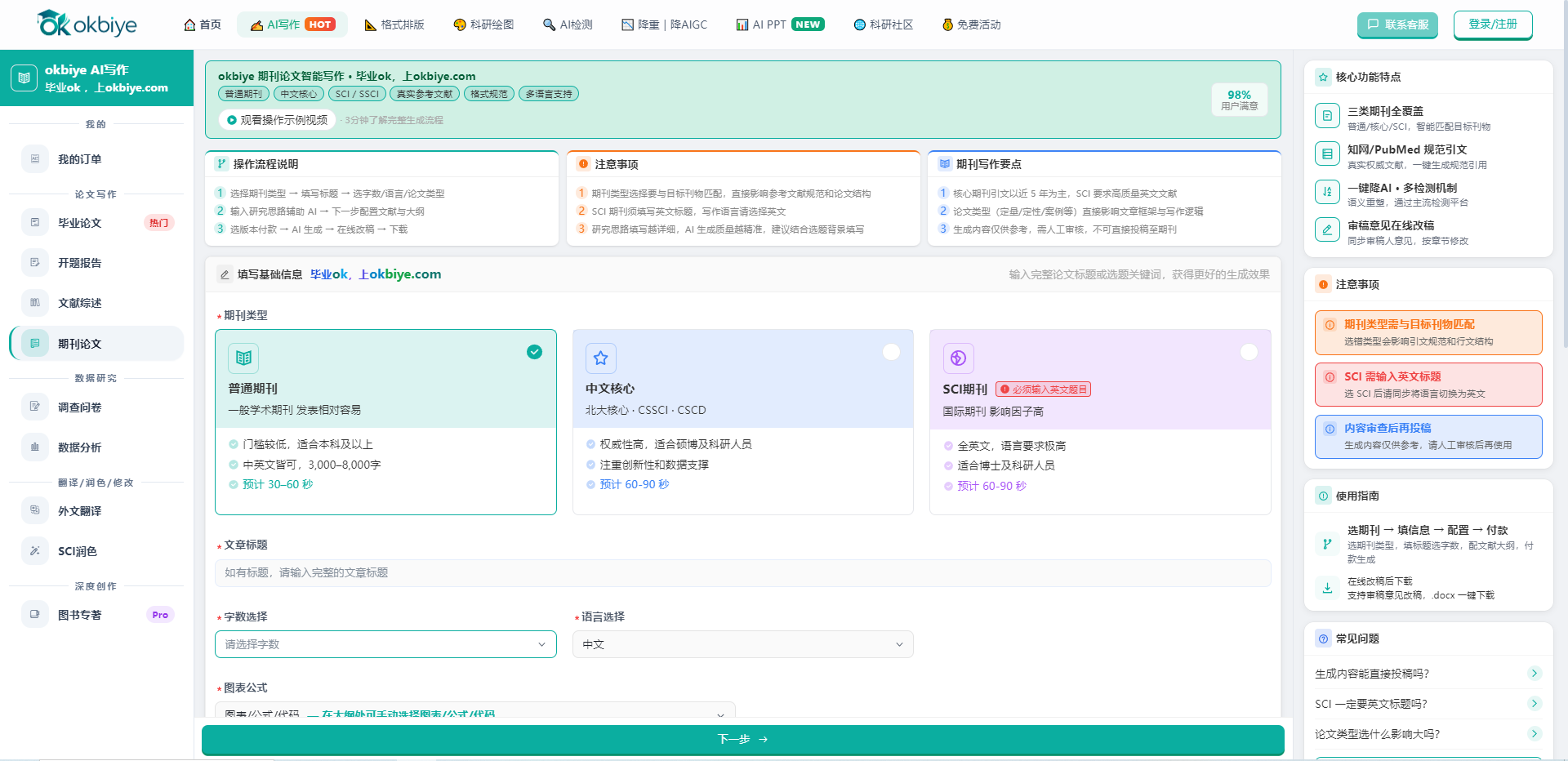Click the 热门 badge next to 毕业论文

coord(159,223)
